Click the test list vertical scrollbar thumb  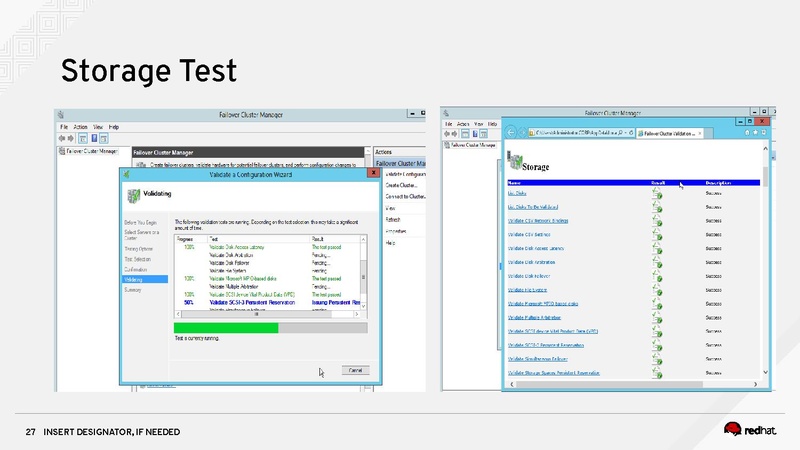(363, 277)
